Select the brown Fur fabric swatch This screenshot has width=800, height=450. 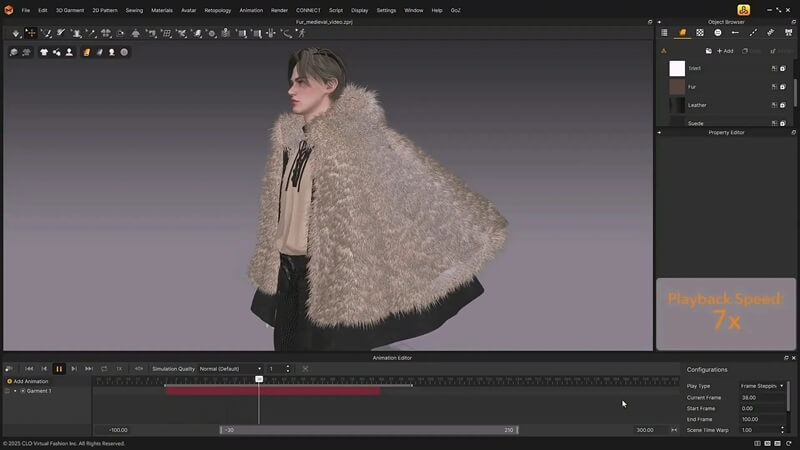tap(677, 87)
